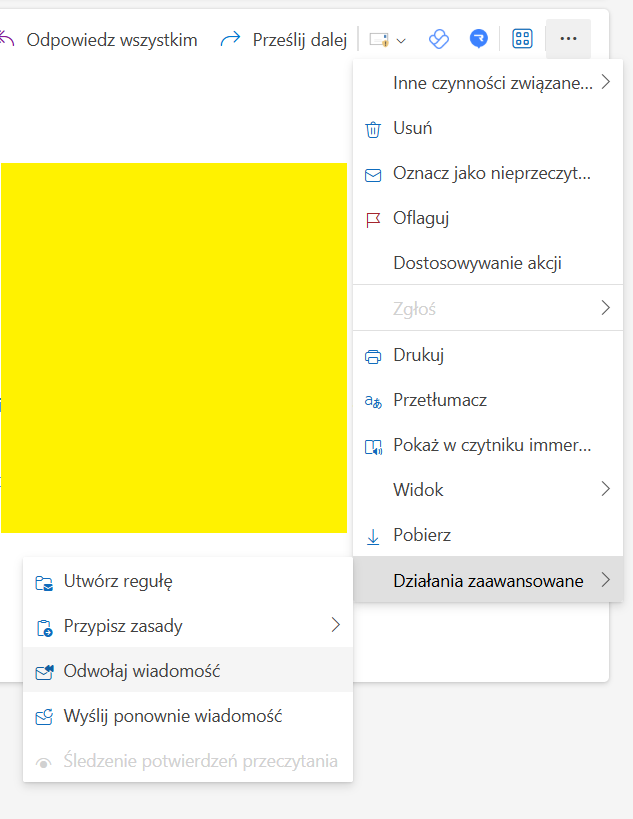Open the three-dots more actions button
The width and height of the screenshot is (633, 819).
pos(568,39)
